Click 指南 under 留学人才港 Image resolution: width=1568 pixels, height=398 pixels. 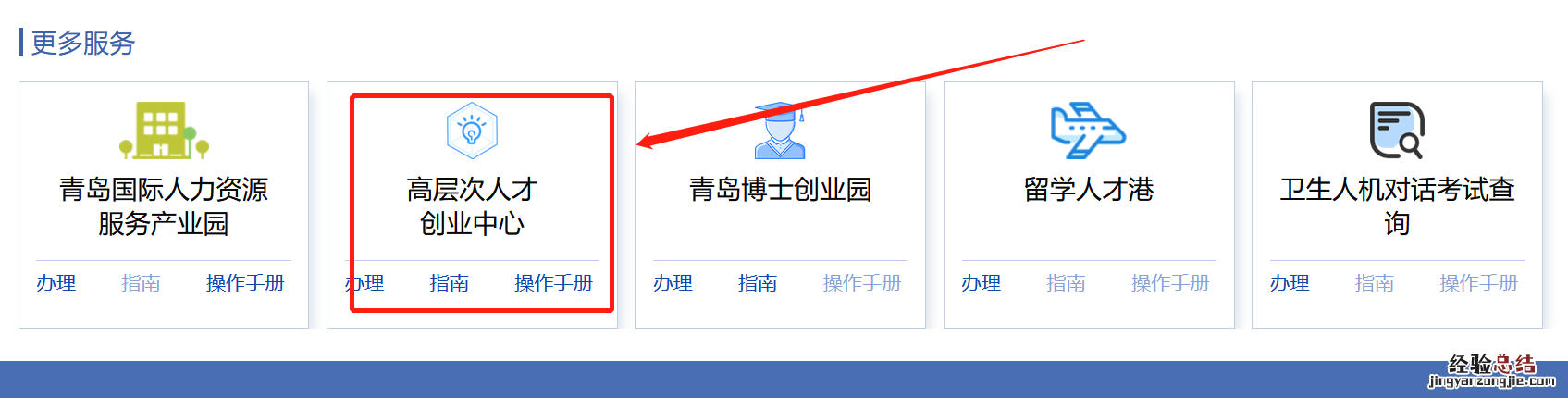pos(1066,283)
